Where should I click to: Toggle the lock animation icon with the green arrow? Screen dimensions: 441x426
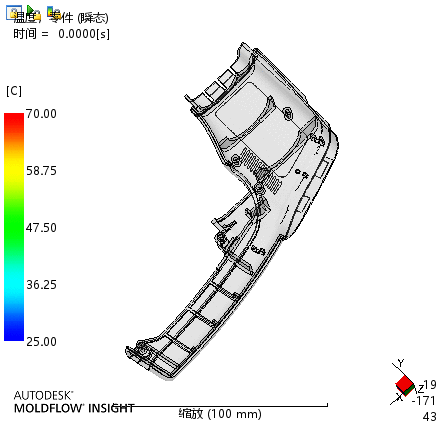pos(33,13)
